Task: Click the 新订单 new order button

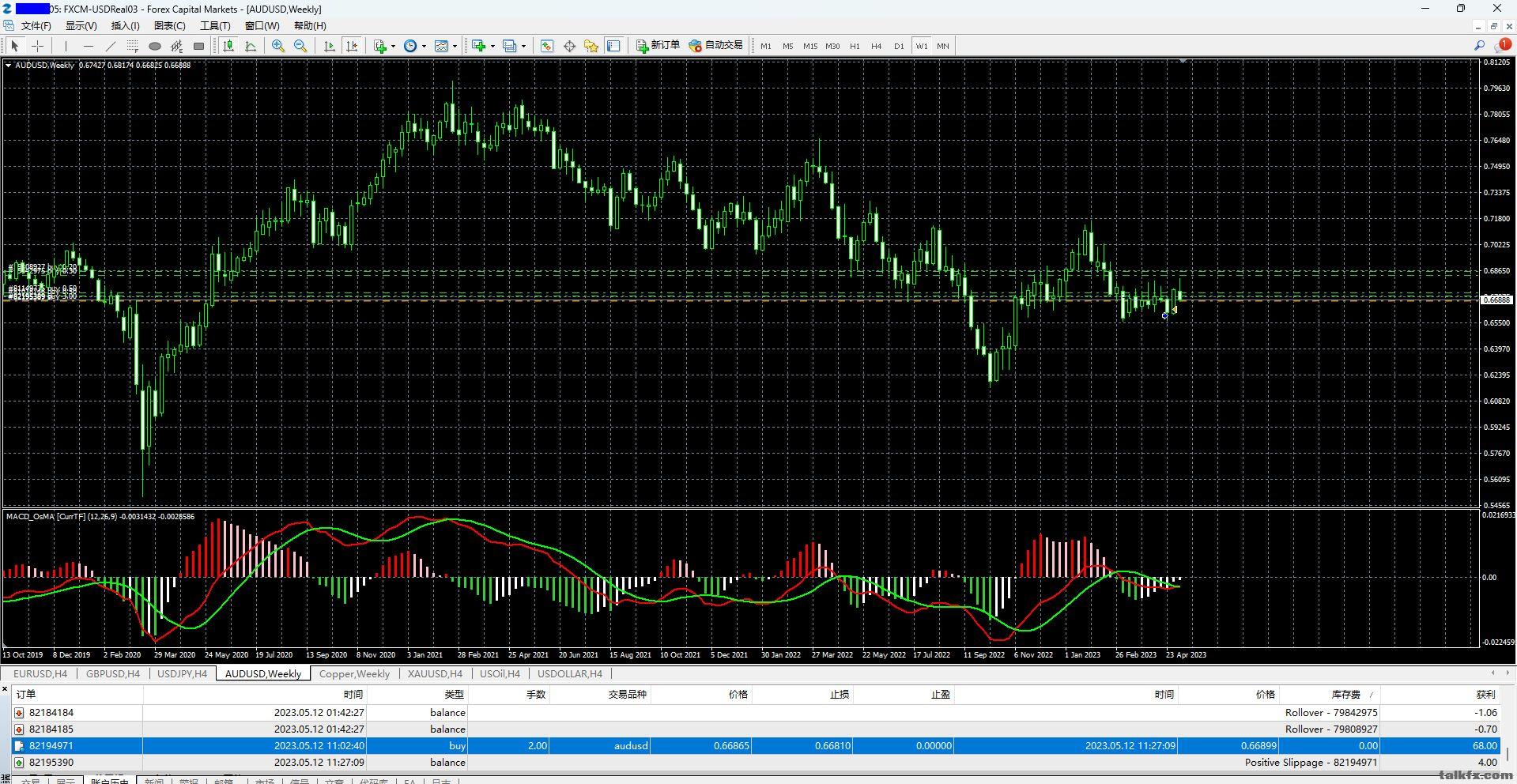Action: pyautogui.click(x=658, y=46)
